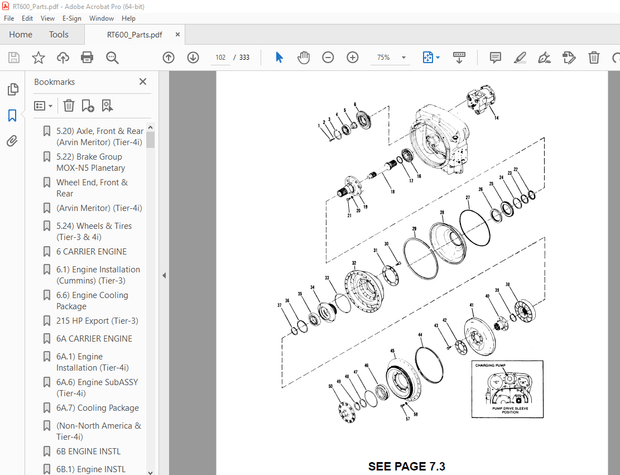Open the attachments paperclip panel

(x=13, y=141)
